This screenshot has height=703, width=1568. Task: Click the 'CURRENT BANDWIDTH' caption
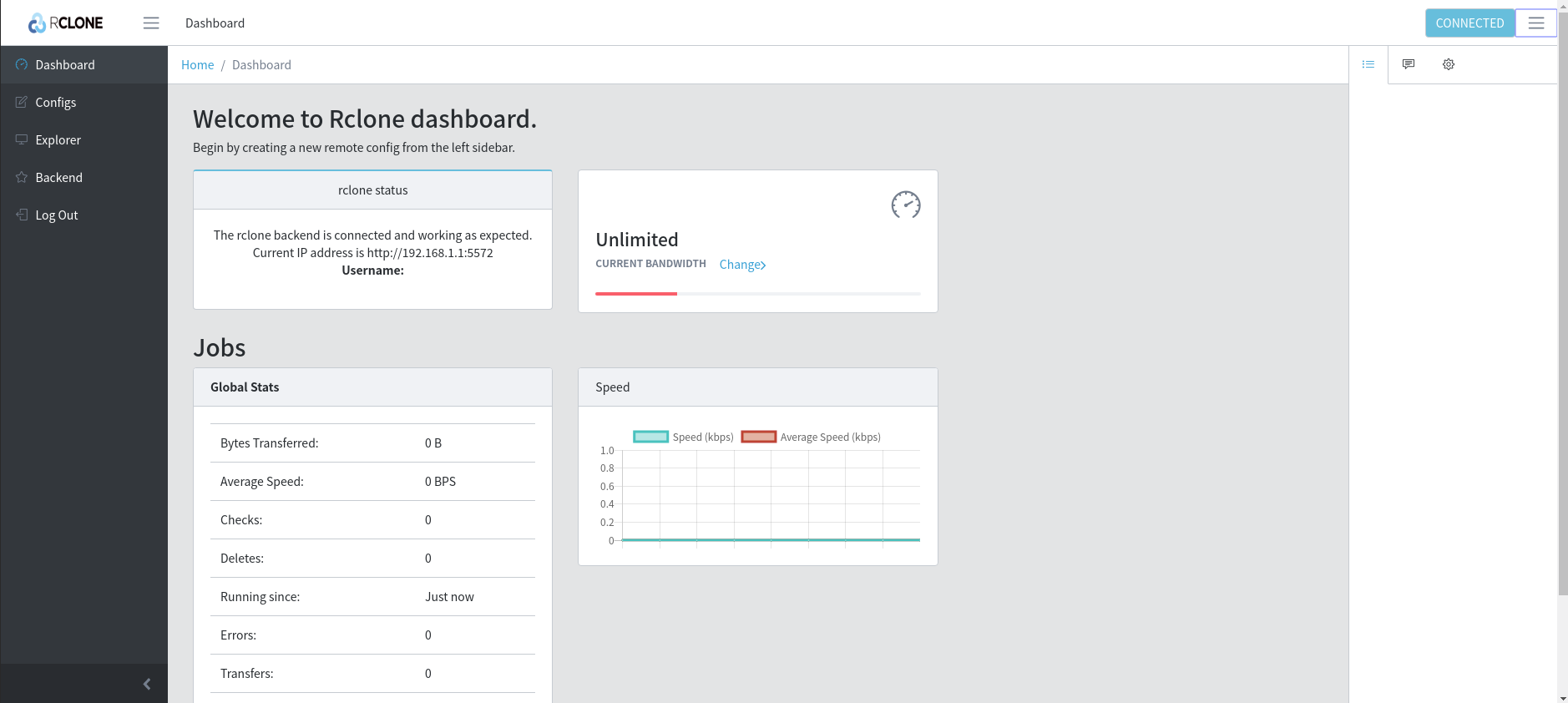tap(650, 264)
